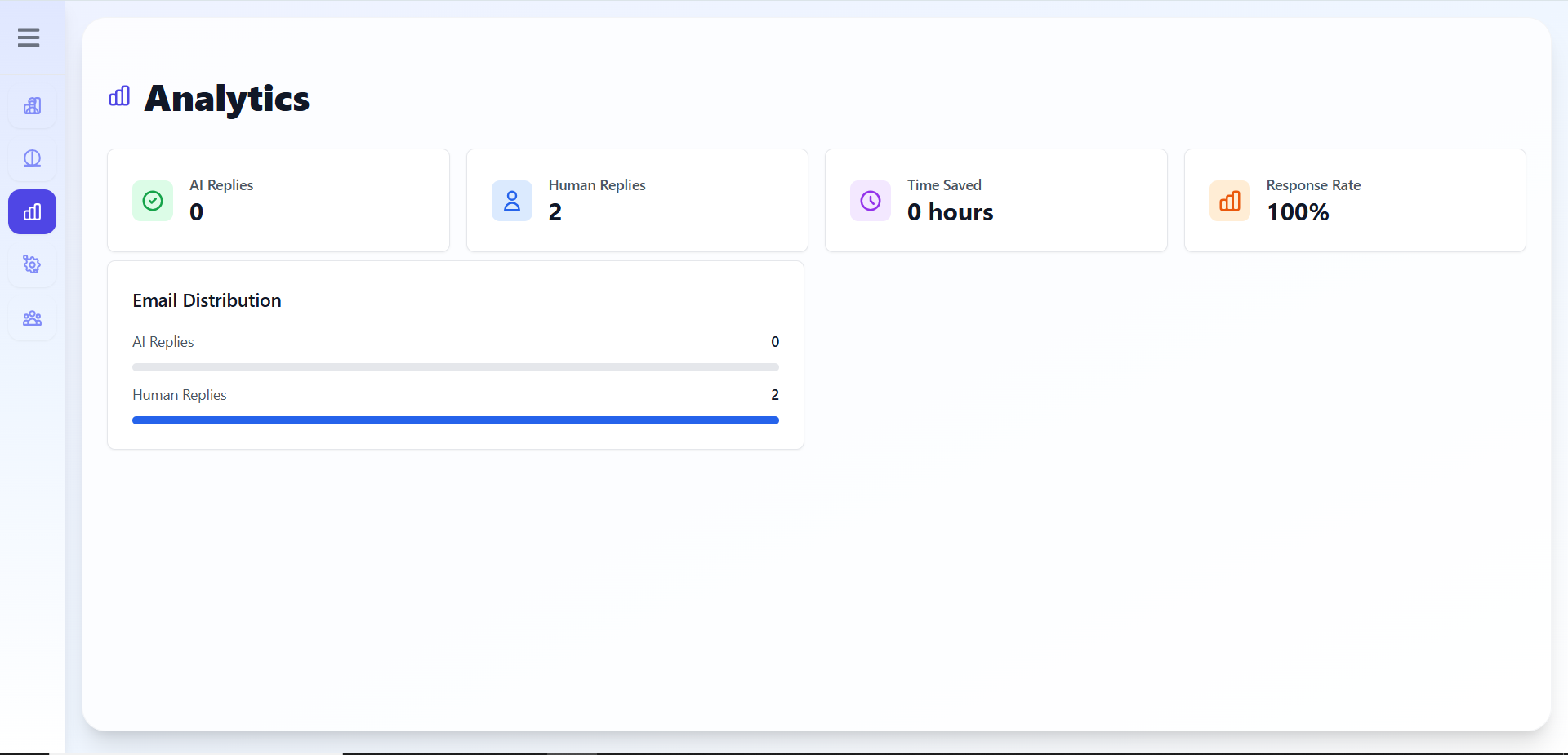This screenshot has width=1568, height=755.
Task: Click the AI Replies card label
Action: [x=221, y=185]
